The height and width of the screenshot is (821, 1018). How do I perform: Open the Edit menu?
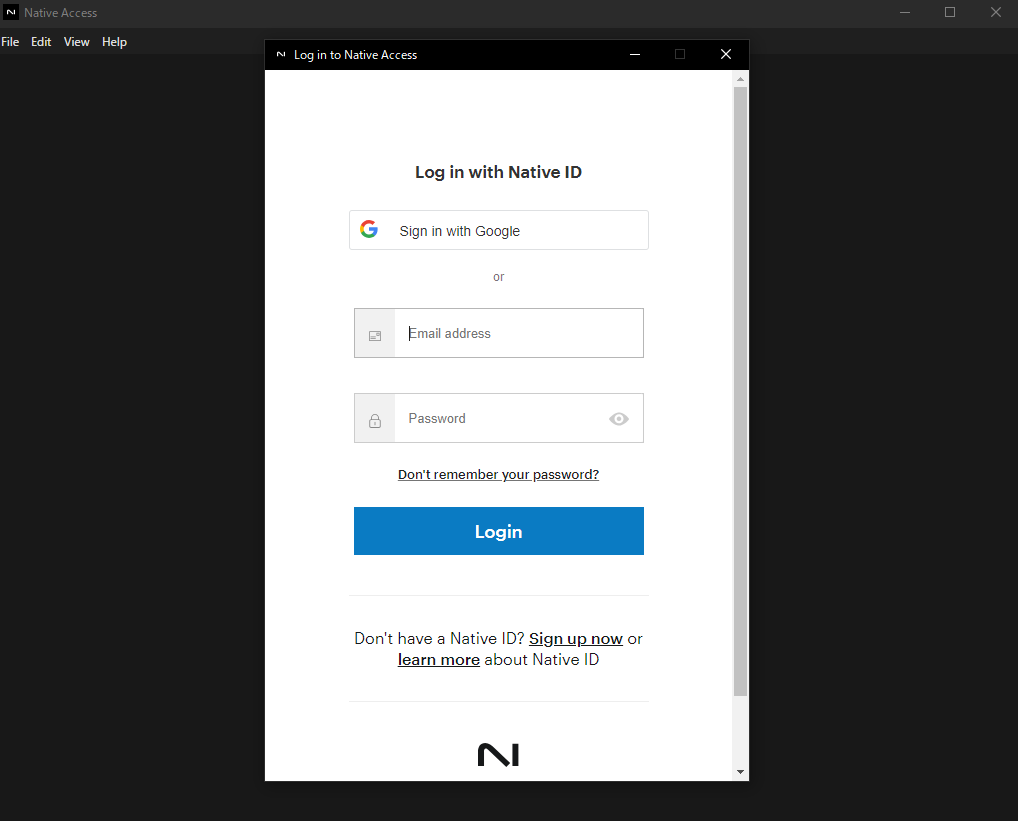pos(41,42)
